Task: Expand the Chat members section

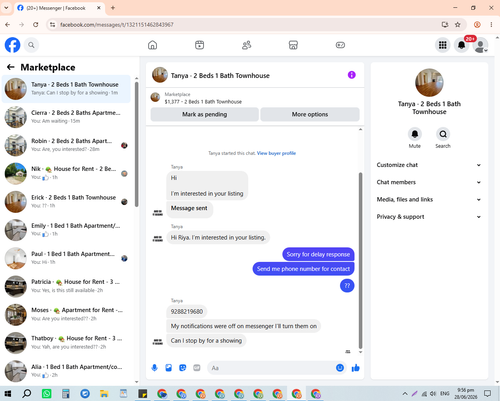Action: point(429,182)
